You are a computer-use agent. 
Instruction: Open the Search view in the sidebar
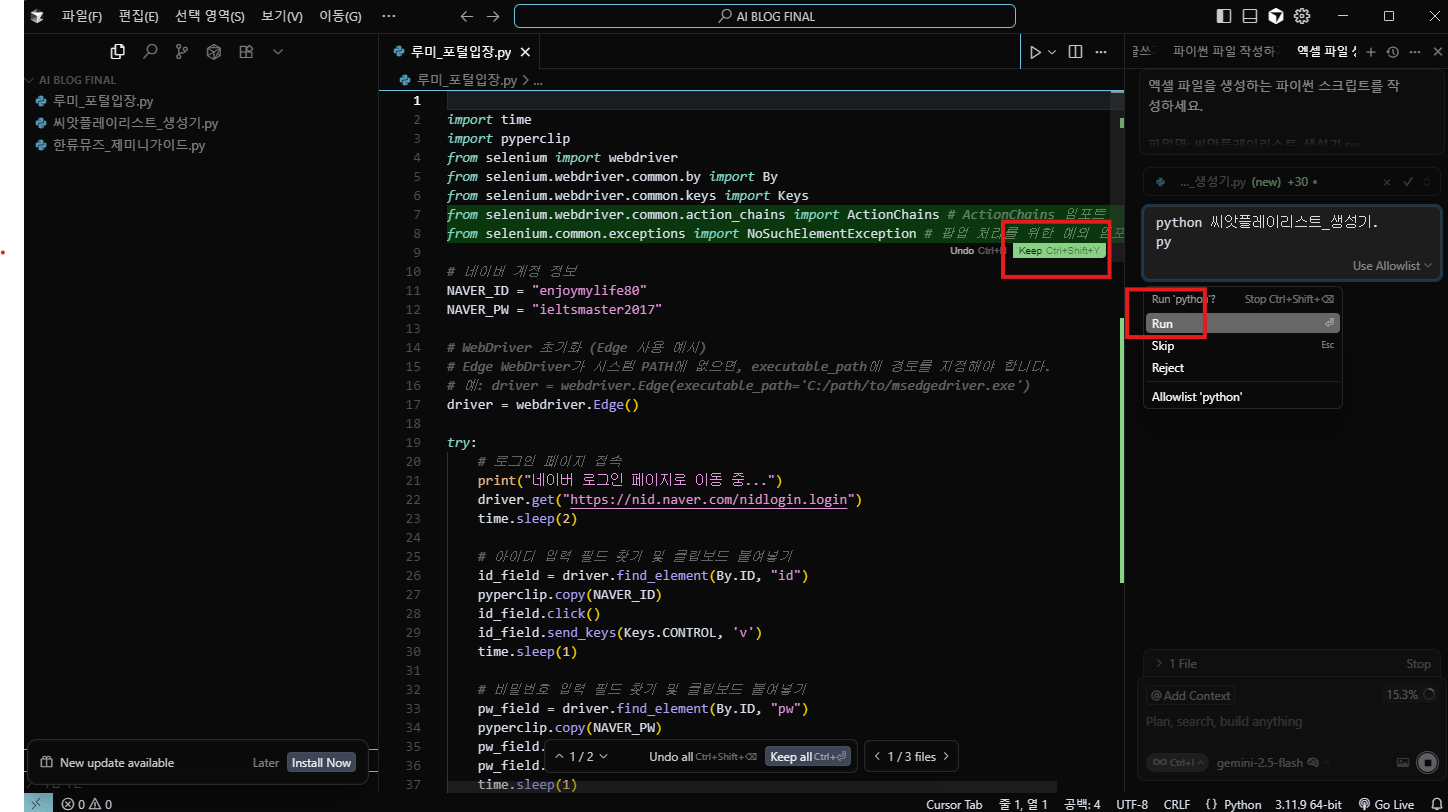click(150, 52)
